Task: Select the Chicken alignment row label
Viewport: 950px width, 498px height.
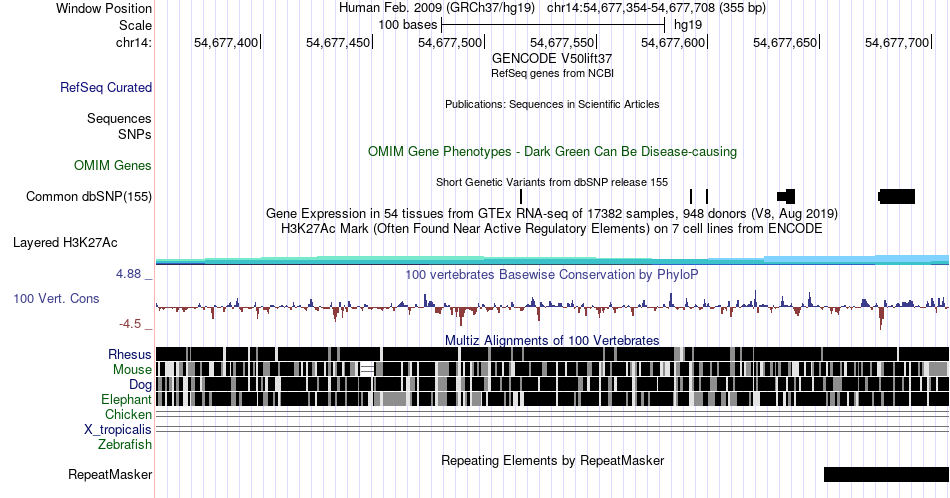Action: (x=128, y=414)
